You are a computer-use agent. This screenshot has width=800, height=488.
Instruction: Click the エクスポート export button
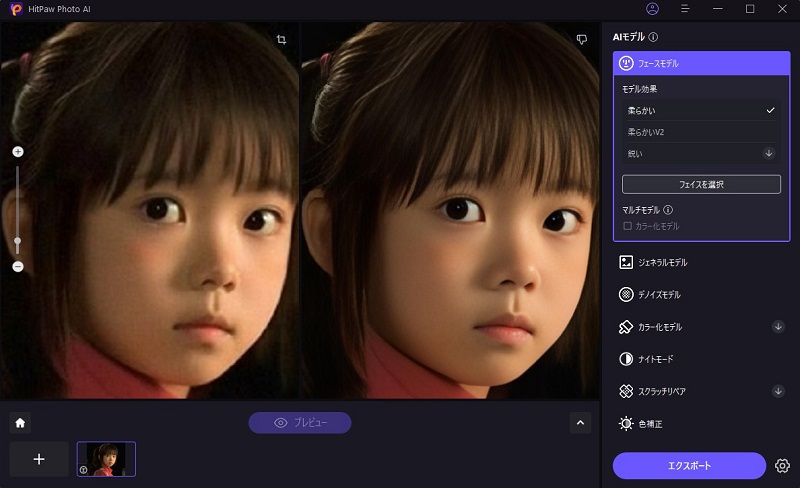point(689,466)
